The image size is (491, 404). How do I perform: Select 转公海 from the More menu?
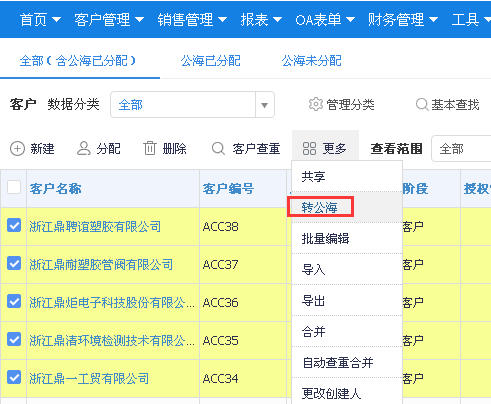(320, 207)
